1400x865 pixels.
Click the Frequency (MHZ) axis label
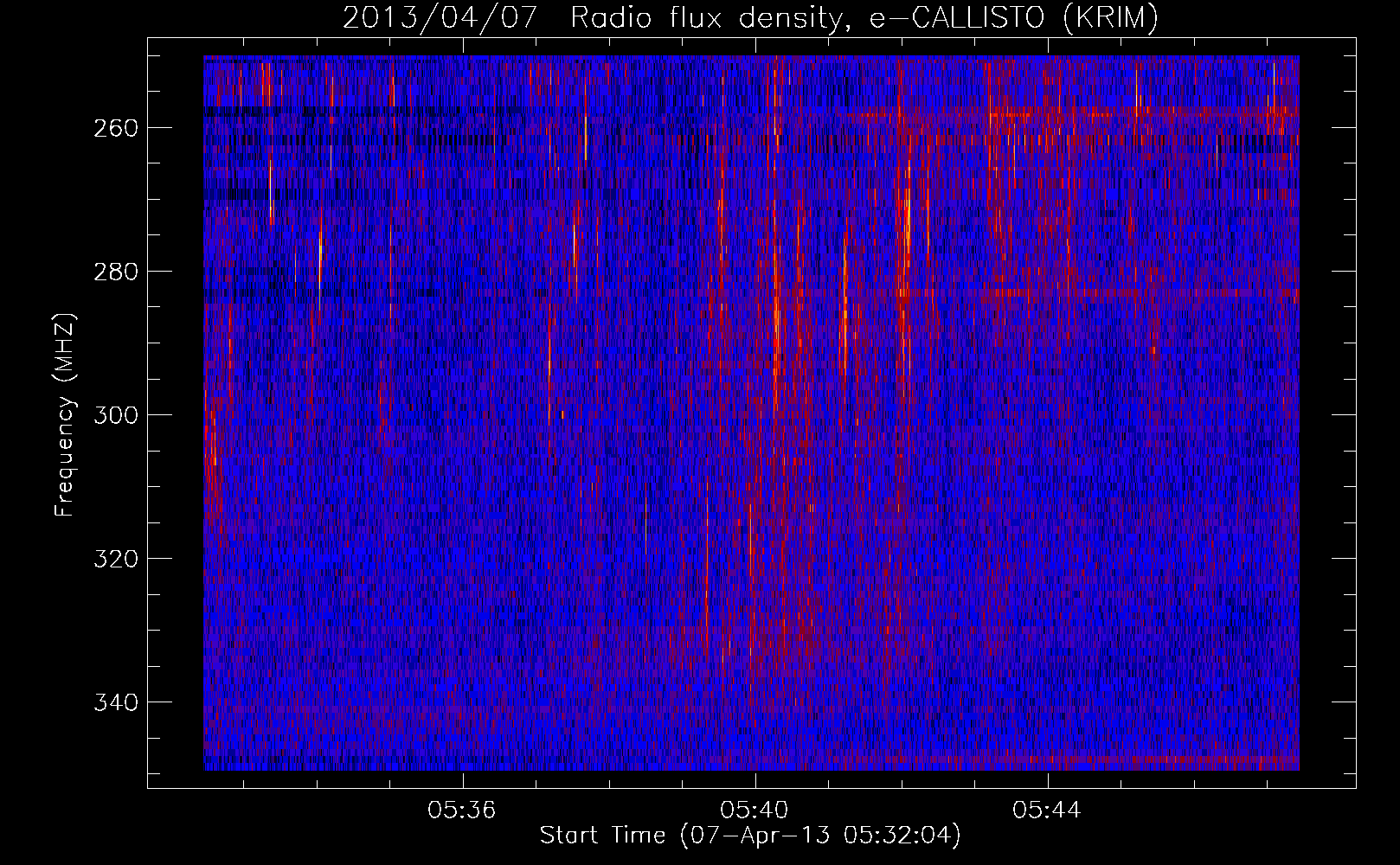[x=65, y=415]
